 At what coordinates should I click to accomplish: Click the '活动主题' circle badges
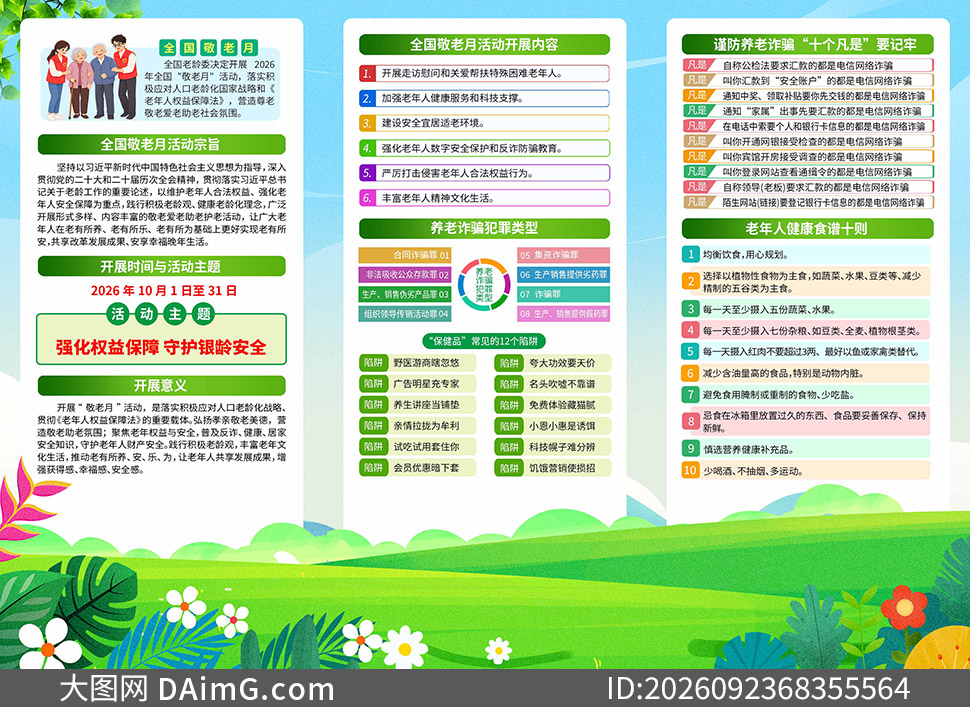click(161, 314)
